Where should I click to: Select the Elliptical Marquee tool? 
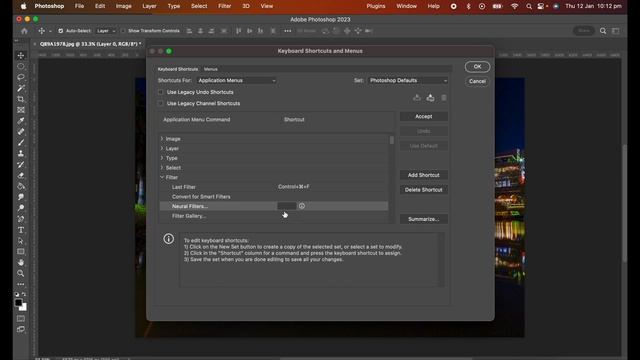pos(21,66)
